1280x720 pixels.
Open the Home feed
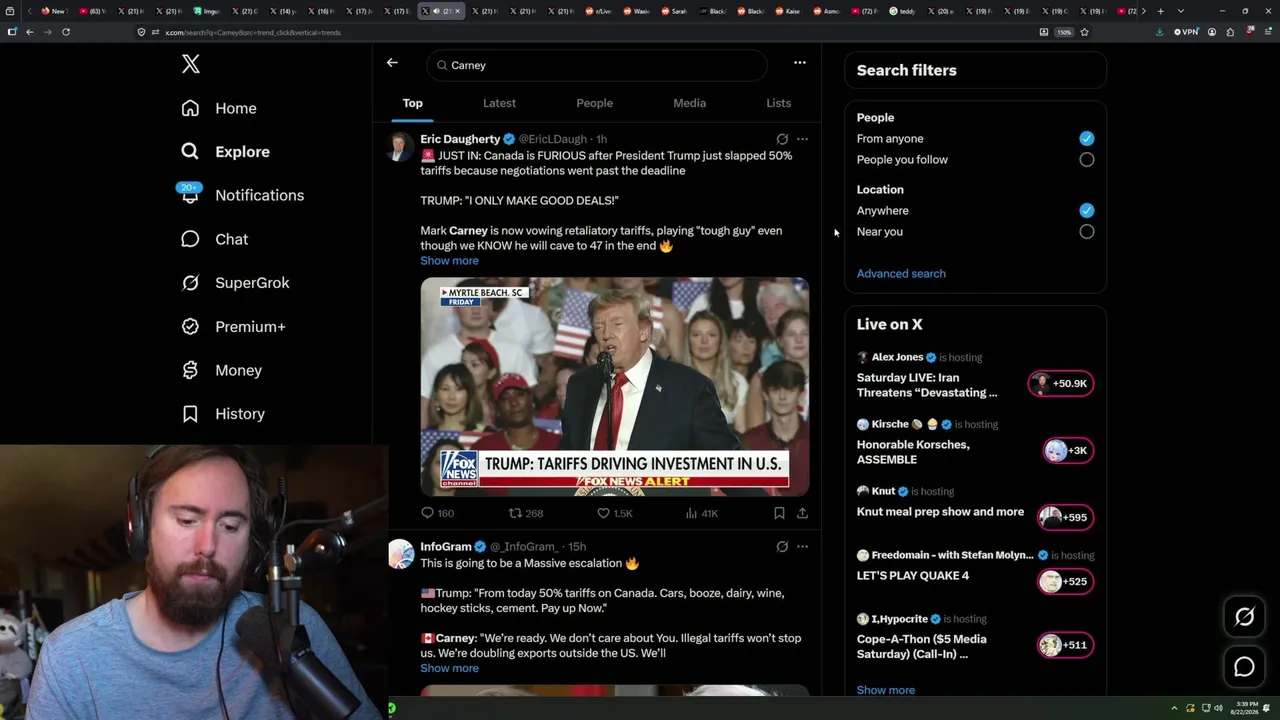coord(219,108)
